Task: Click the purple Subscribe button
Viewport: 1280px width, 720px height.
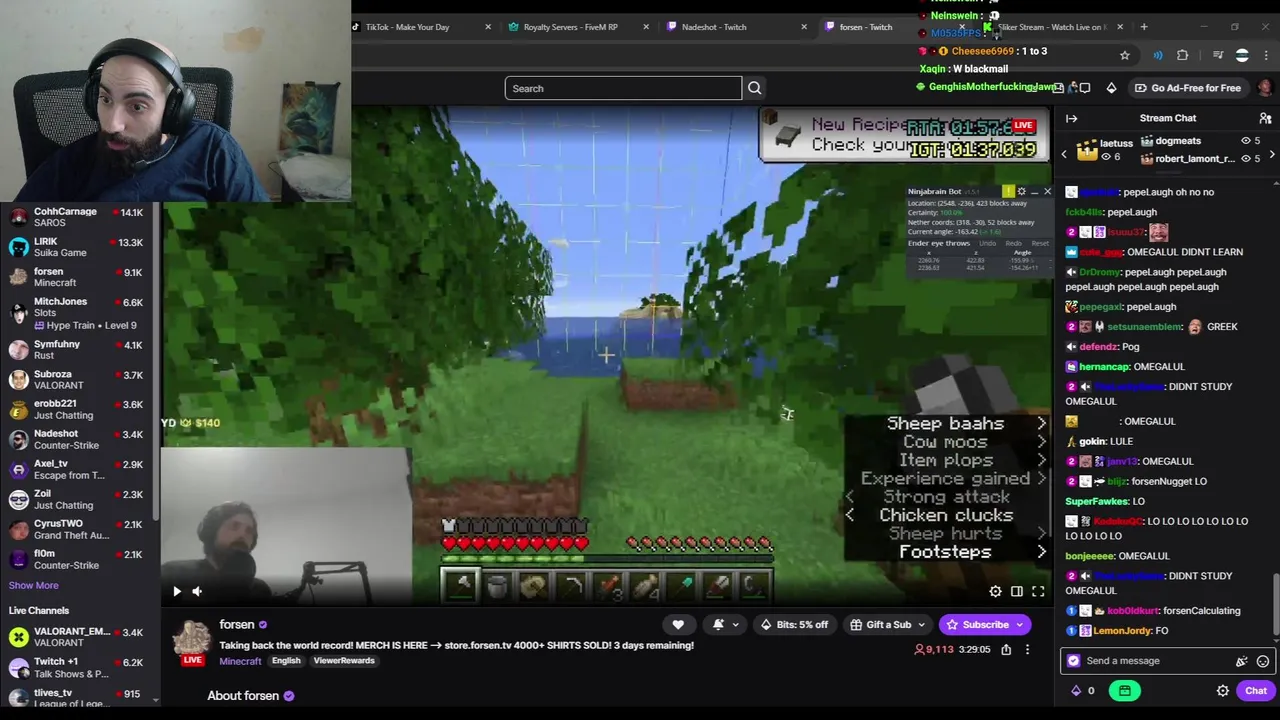Action: pyautogui.click(x=976, y=625)
